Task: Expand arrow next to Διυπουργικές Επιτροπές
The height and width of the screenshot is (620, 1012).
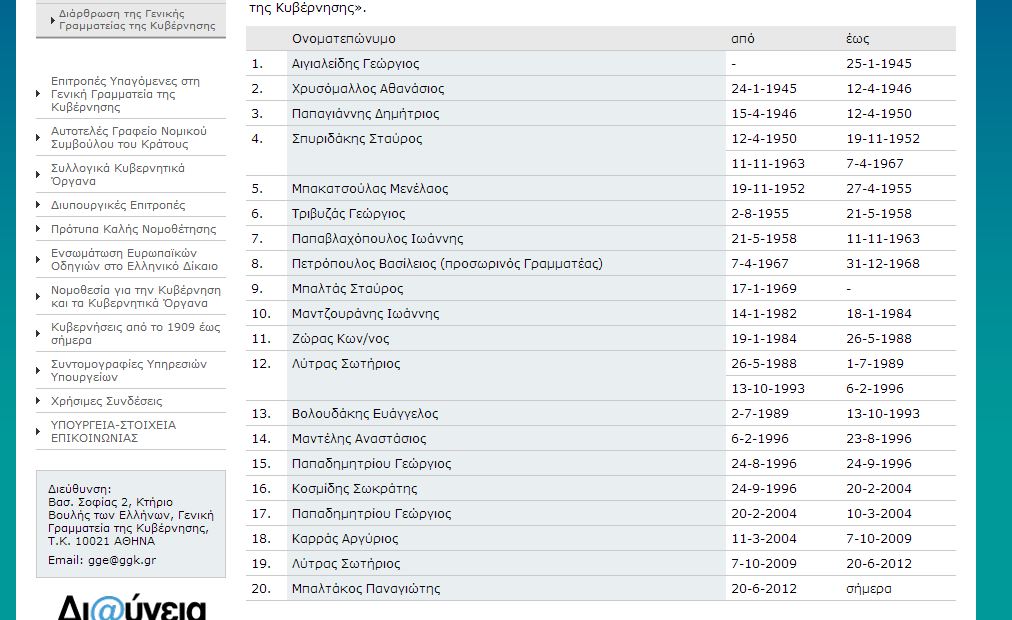Action: (40, 206)
